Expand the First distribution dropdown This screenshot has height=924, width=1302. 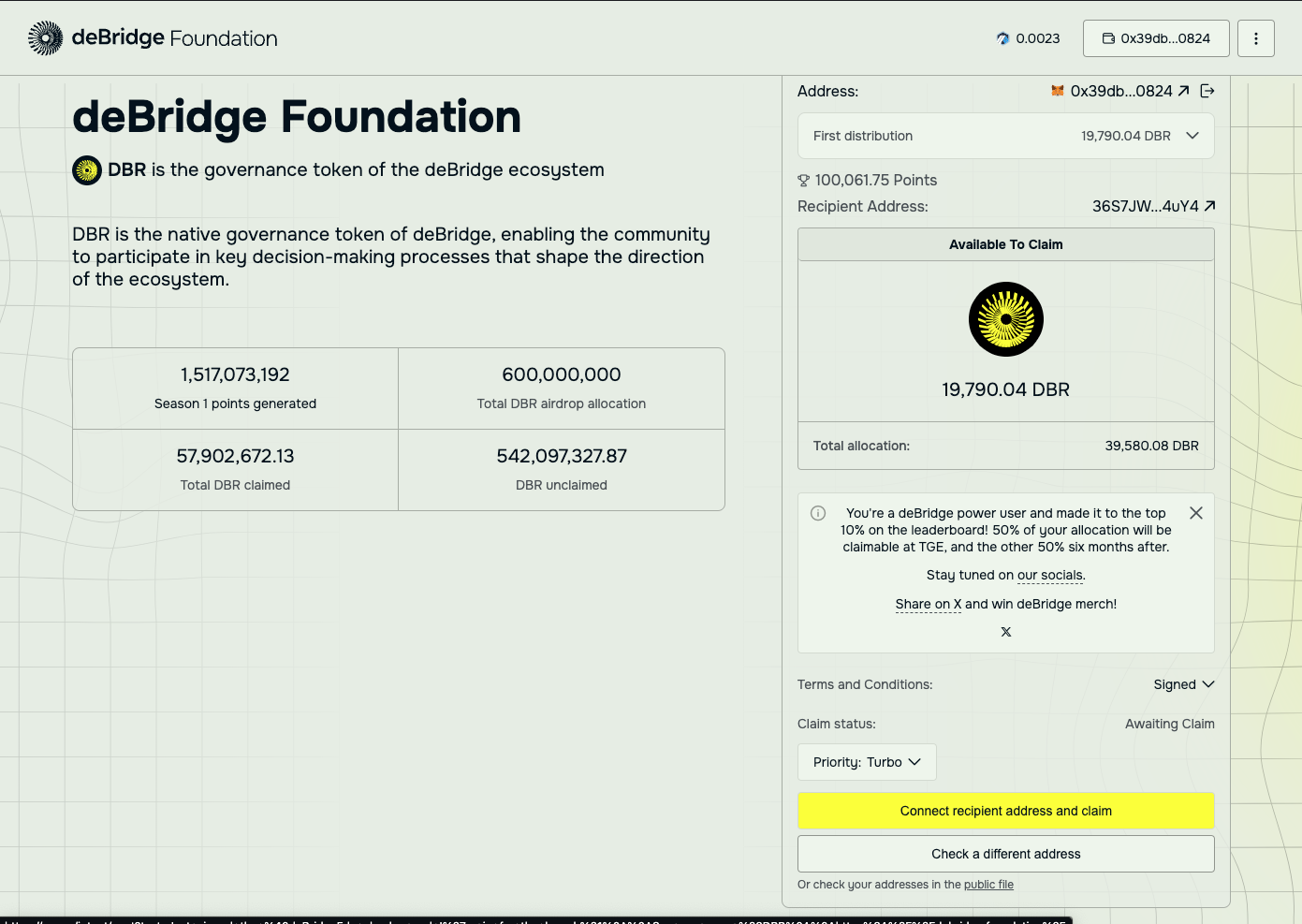pos(1006,136)
